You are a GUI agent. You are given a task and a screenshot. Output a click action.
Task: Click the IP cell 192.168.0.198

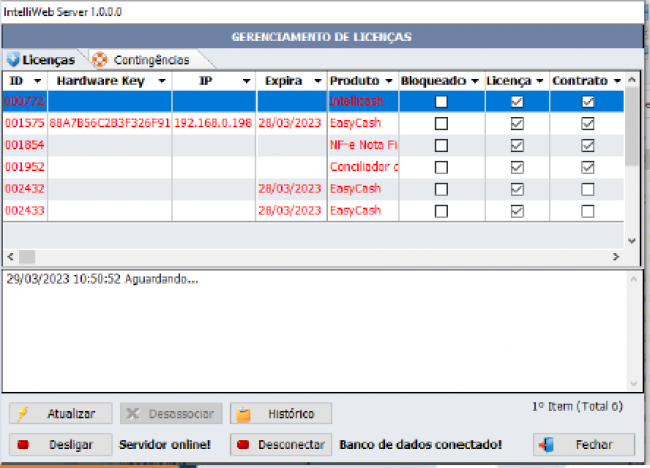tap(213, 123)
